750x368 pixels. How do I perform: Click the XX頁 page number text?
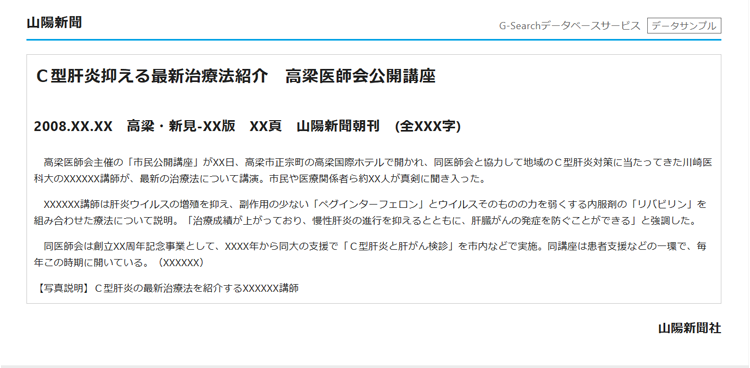point(265,126)
